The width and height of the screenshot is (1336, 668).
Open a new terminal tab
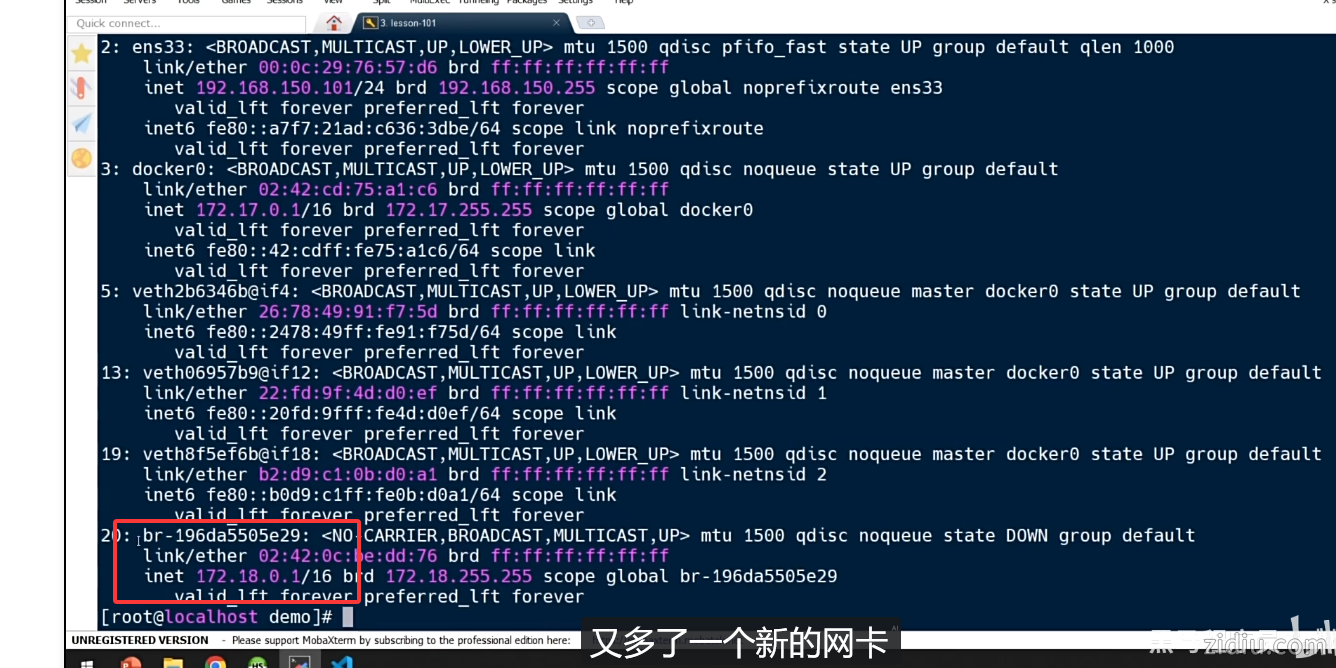590,23
